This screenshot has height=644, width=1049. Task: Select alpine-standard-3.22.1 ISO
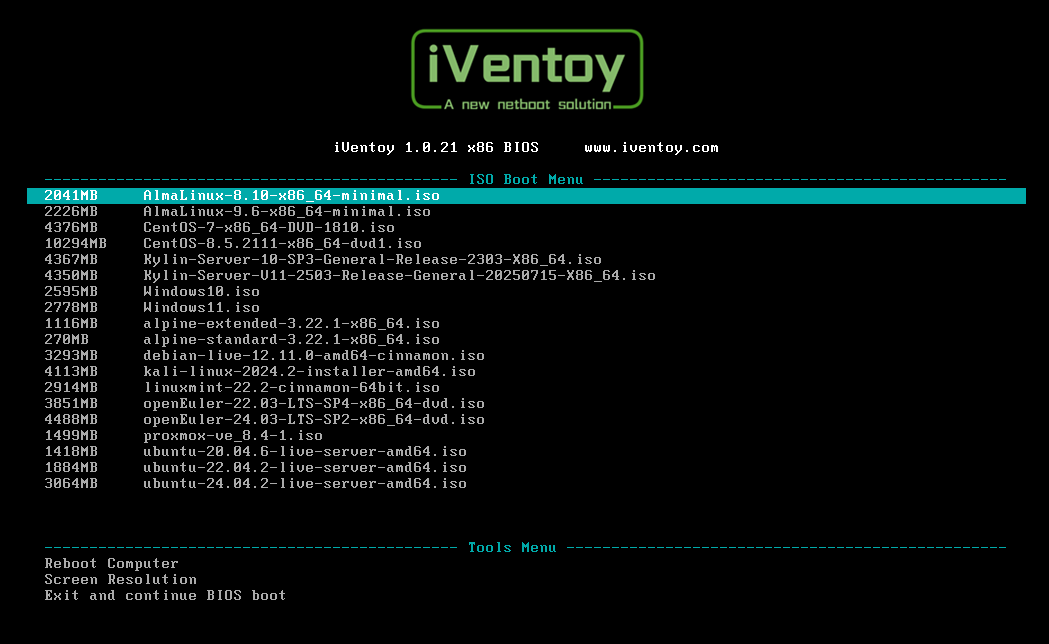pyautogui.click(x=291, y=340)
